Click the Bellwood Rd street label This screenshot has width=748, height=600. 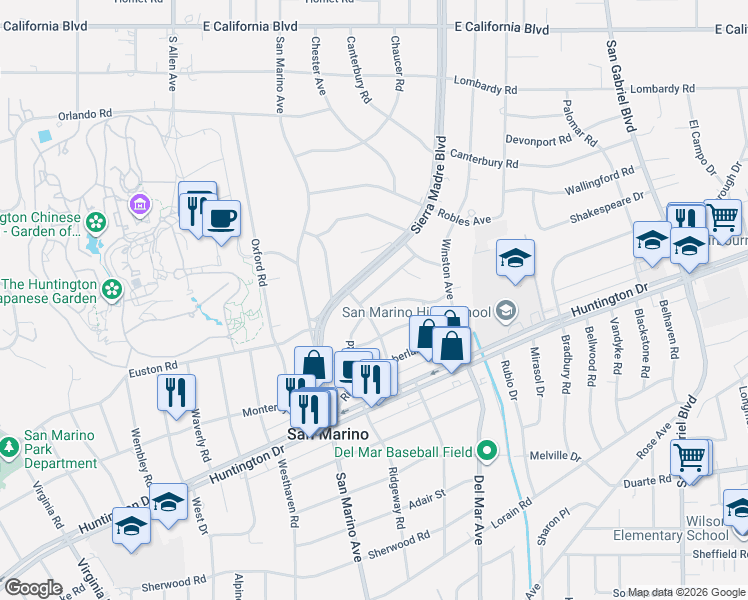(591, 356)
